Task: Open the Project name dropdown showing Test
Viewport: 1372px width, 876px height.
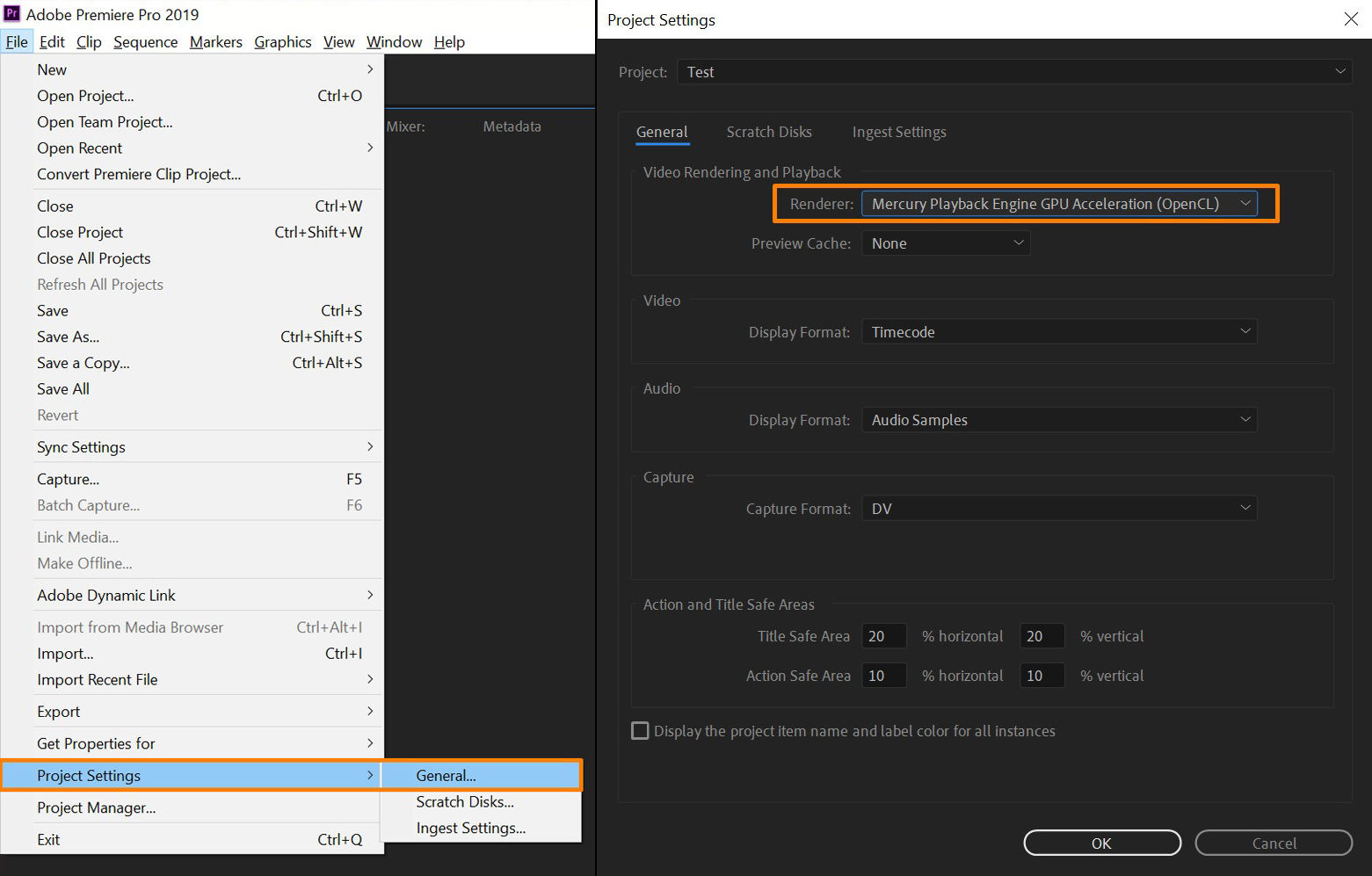Action: pos(1014,72)
